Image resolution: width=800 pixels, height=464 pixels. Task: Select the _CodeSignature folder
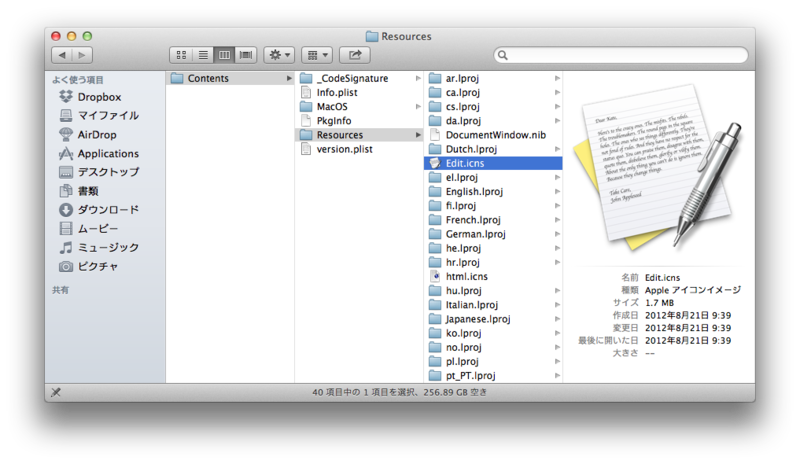click(360, 78)
